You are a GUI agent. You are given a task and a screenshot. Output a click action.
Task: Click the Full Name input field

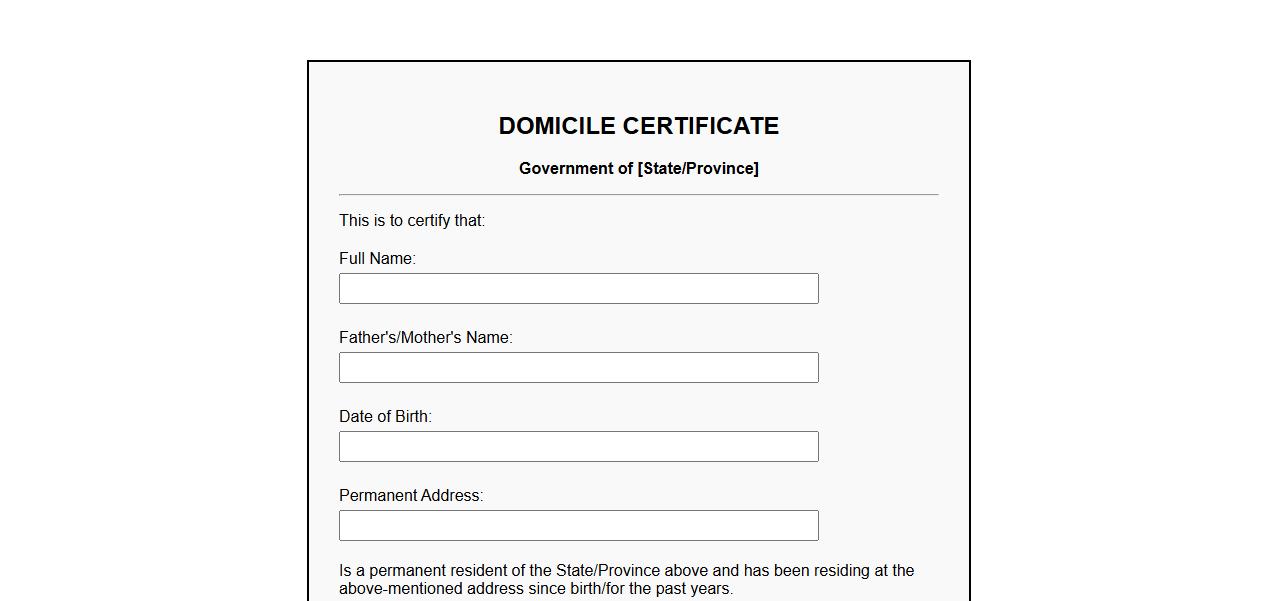pos(578,288)
